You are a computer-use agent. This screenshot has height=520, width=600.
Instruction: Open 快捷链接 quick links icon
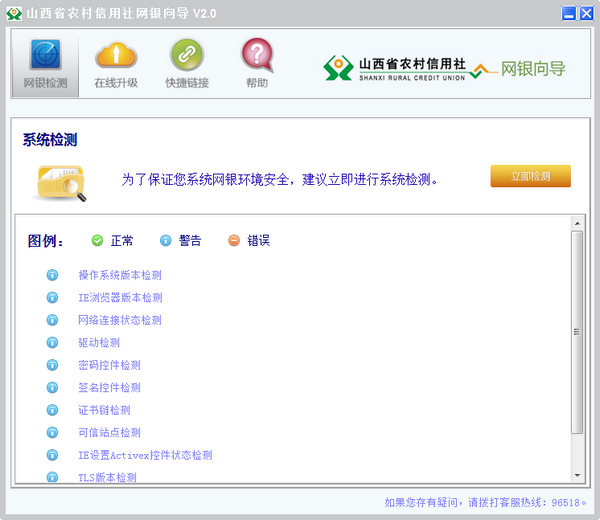[187, 64]
